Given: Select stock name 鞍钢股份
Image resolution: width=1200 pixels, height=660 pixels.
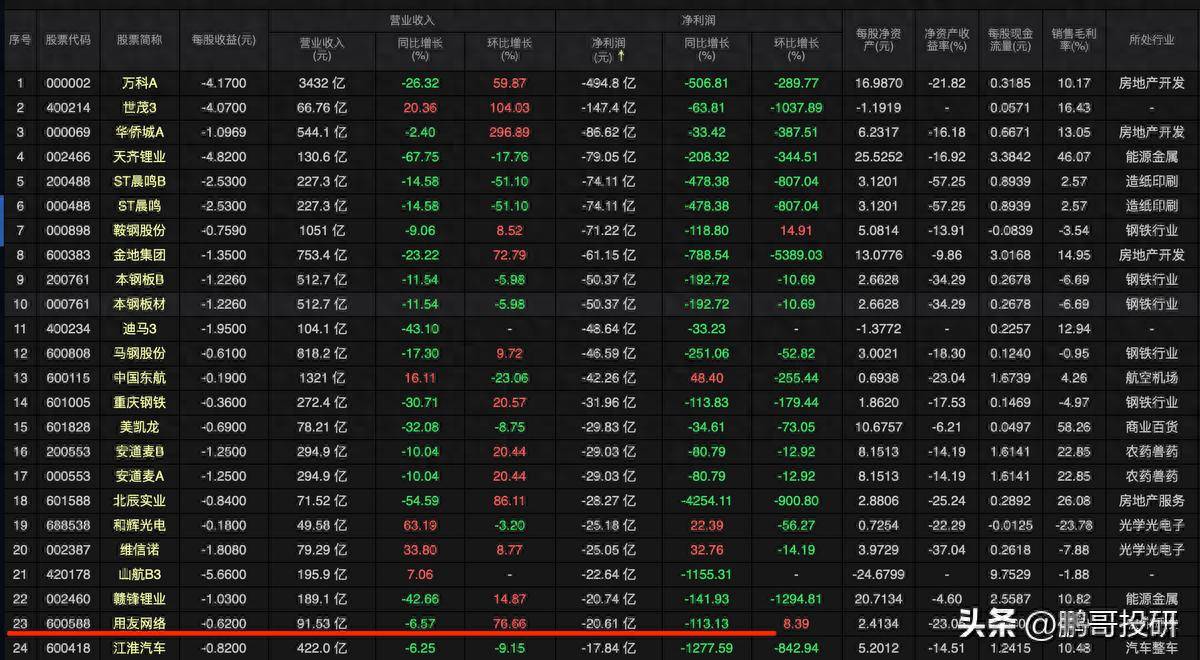Looking at the screenshot, I should (x=139, y=230).
